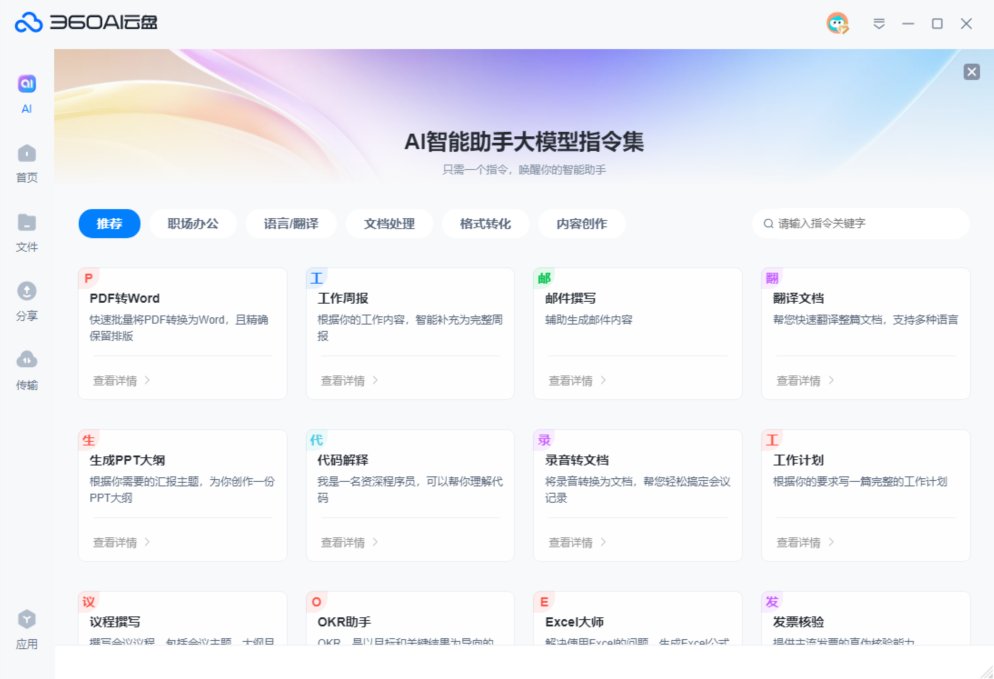Open 分享 share section in sidebar
This screenshot has height=679, width=994.
(x=27, y=301)
